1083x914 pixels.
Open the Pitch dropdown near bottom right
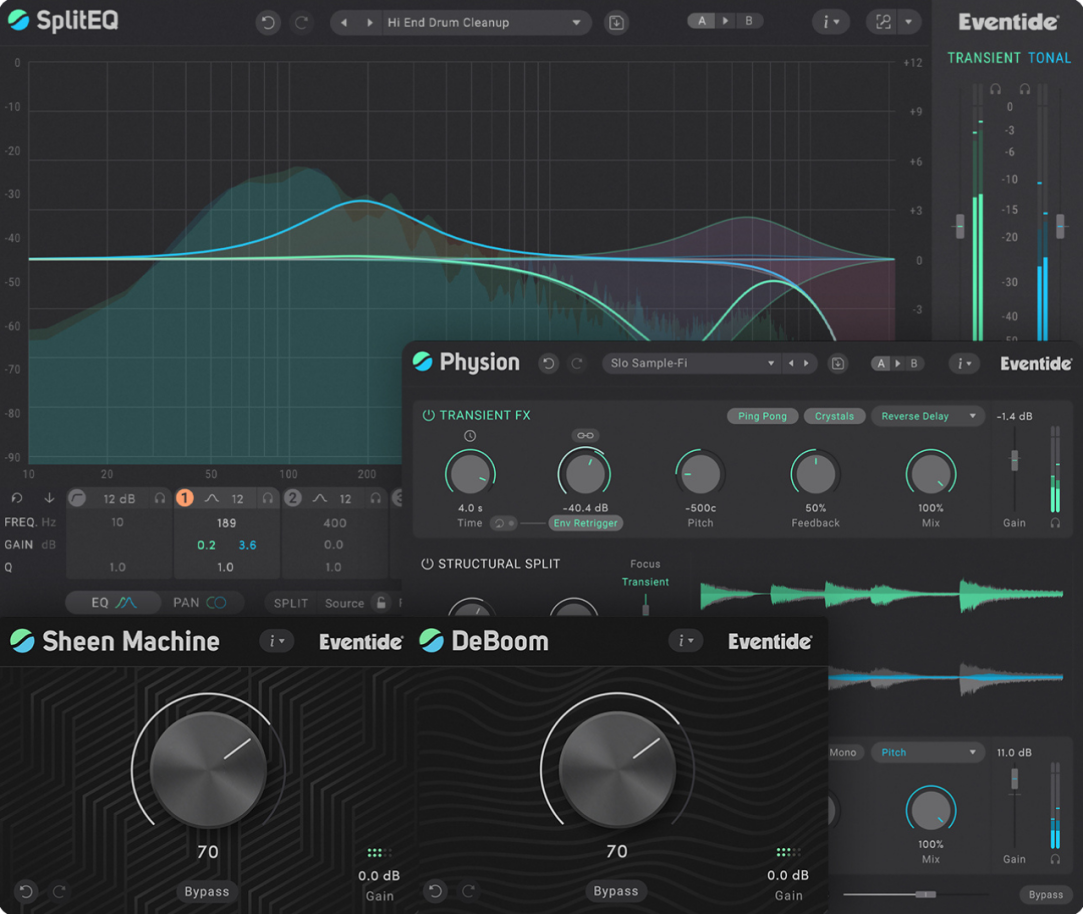927,752
